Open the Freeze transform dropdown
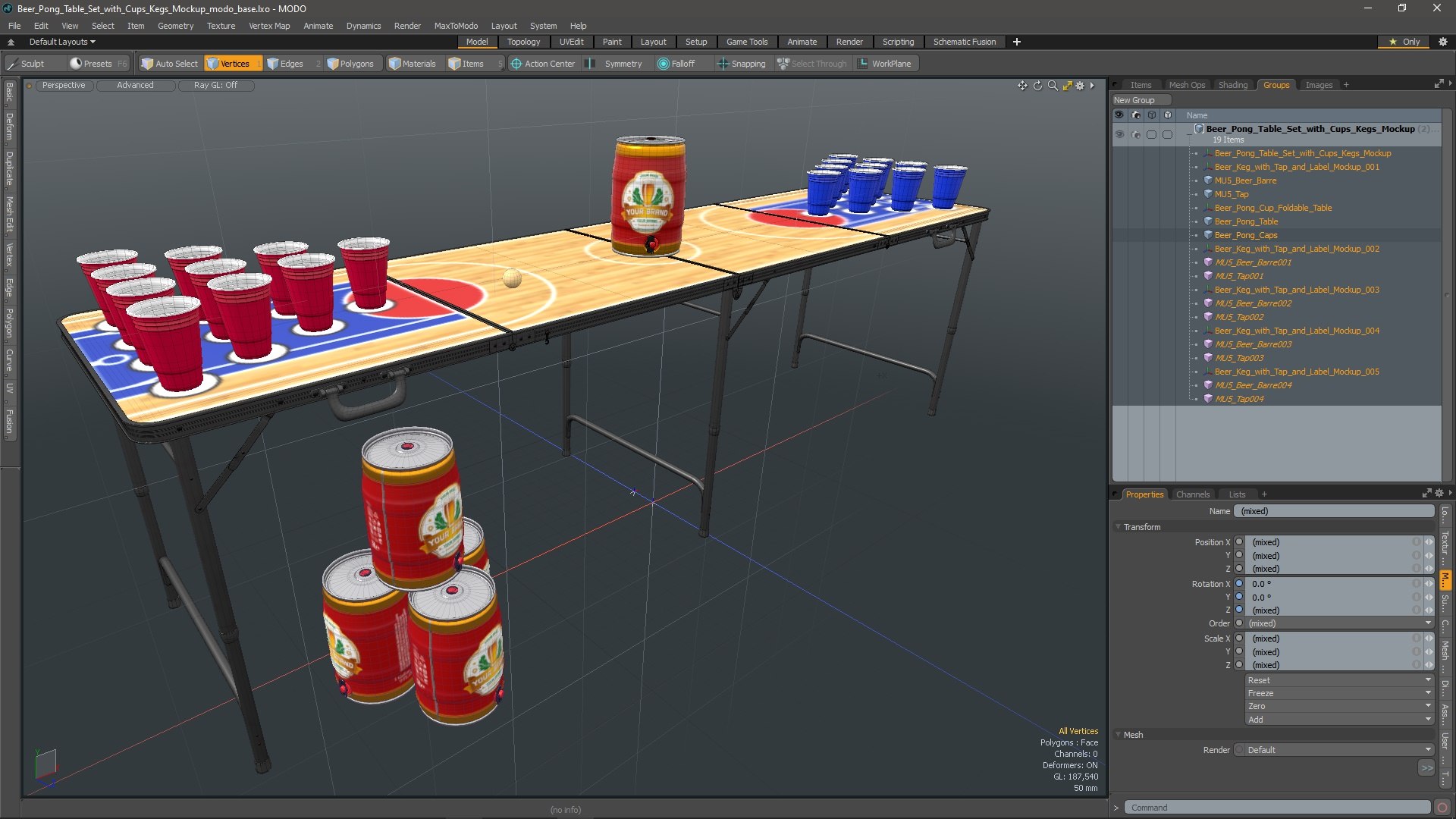 pyautogui.click(x=1339, y=693)
